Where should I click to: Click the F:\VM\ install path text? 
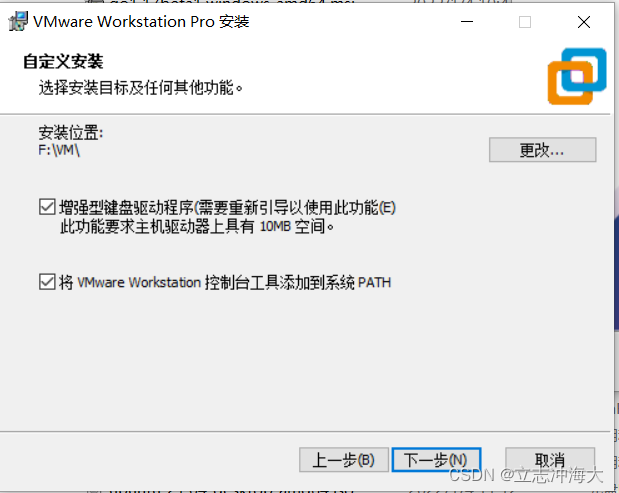(x=59, y=150)
